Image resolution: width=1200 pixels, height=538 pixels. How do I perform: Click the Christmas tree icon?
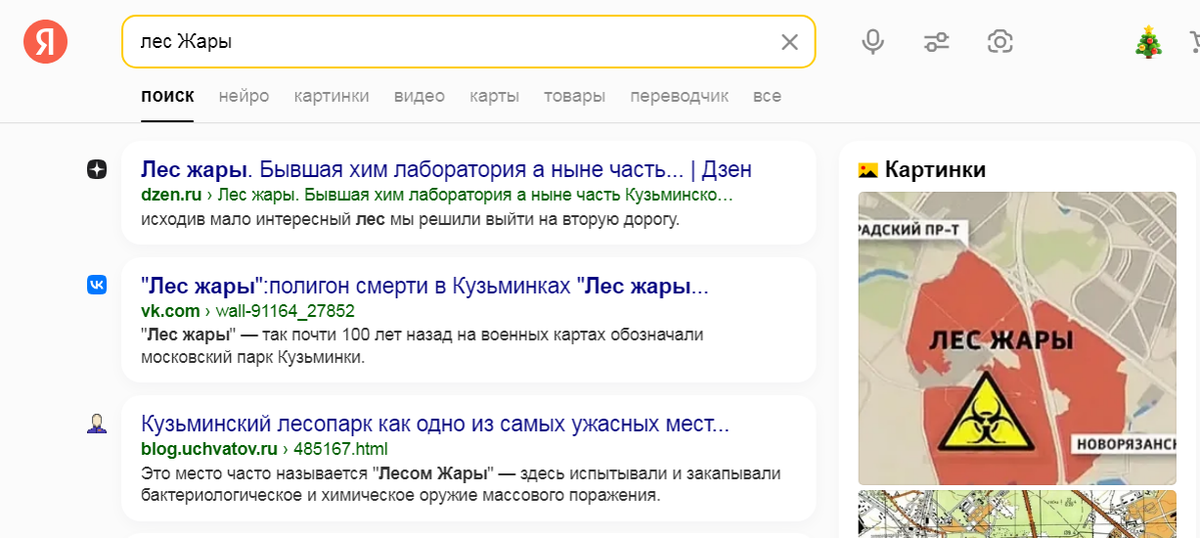(x=1149, y=41)
